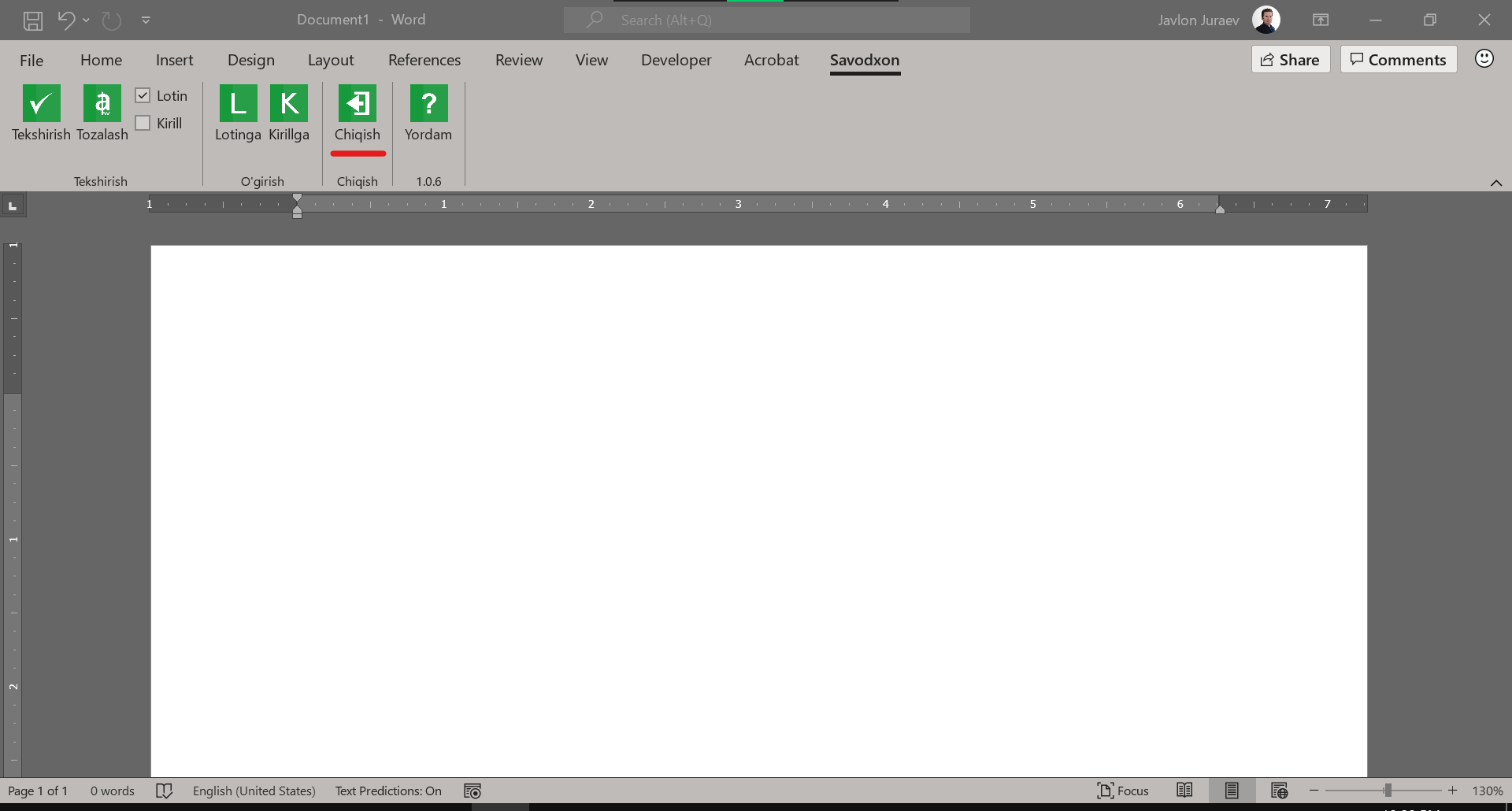Click the Tozalash clean icon
This screenshot has width=1512, height=811.
102,104
